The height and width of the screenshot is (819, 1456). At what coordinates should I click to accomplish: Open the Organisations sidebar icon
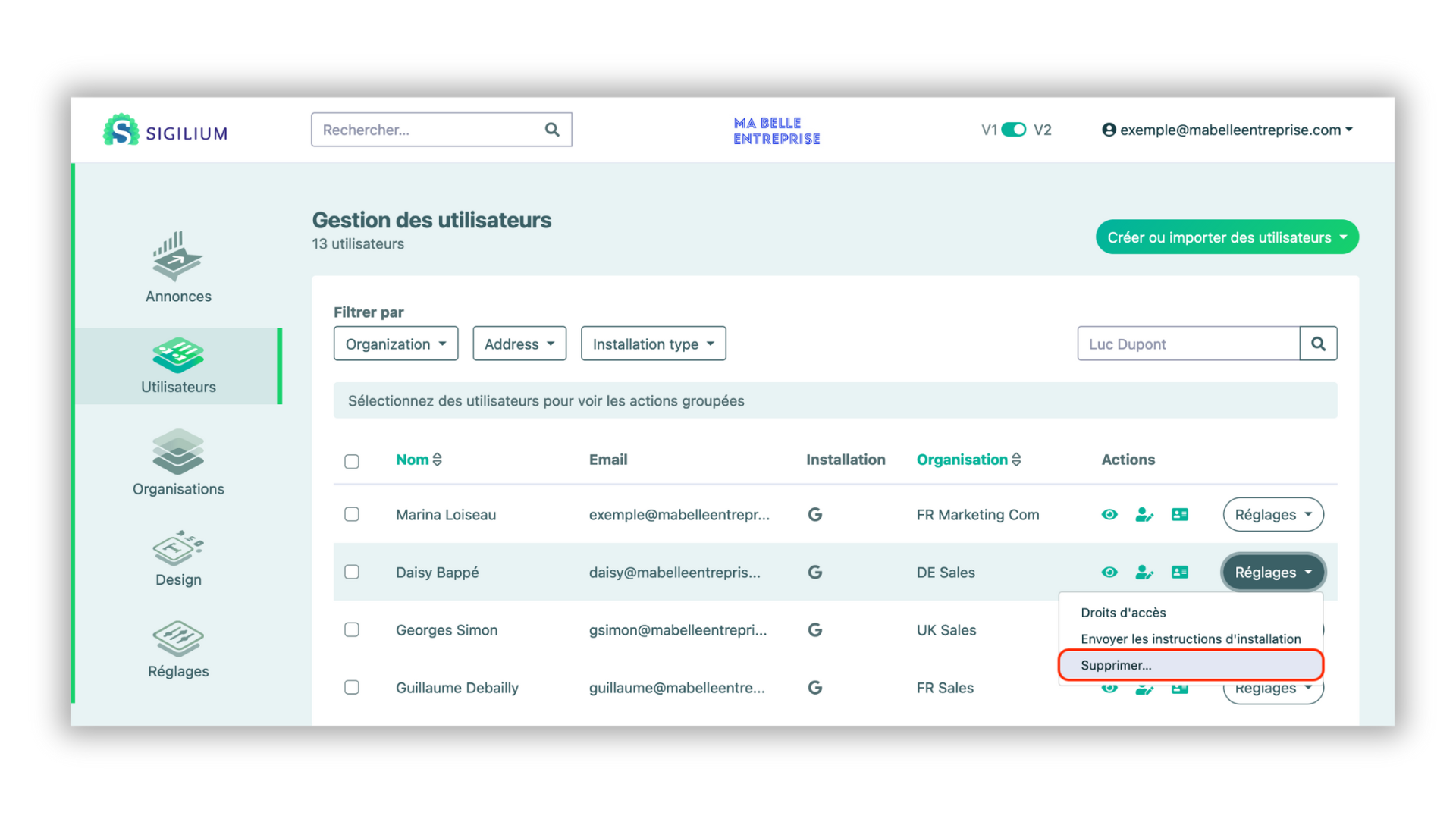point(177,452)
